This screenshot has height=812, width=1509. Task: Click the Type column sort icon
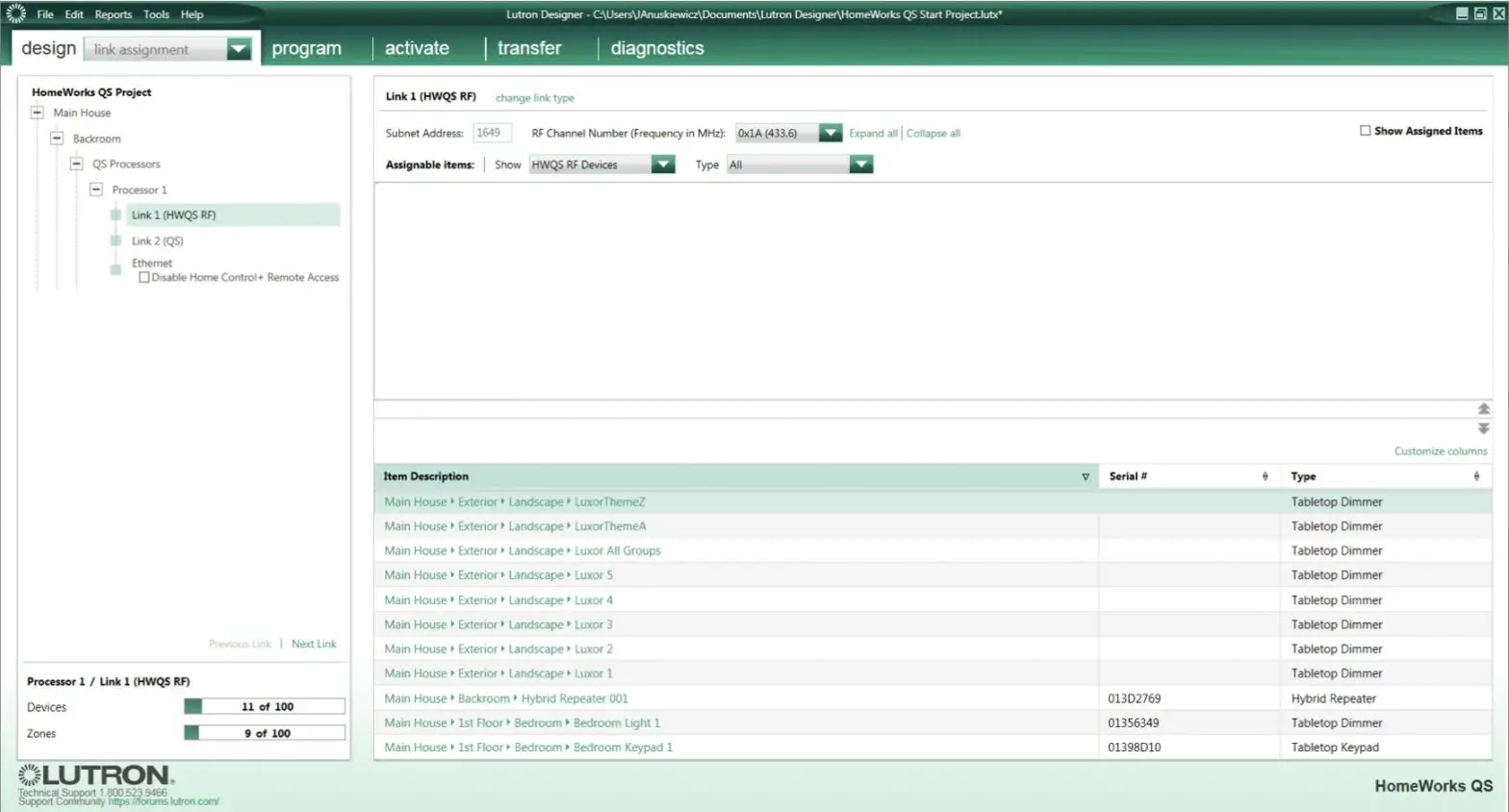(x=1476, y=476)
